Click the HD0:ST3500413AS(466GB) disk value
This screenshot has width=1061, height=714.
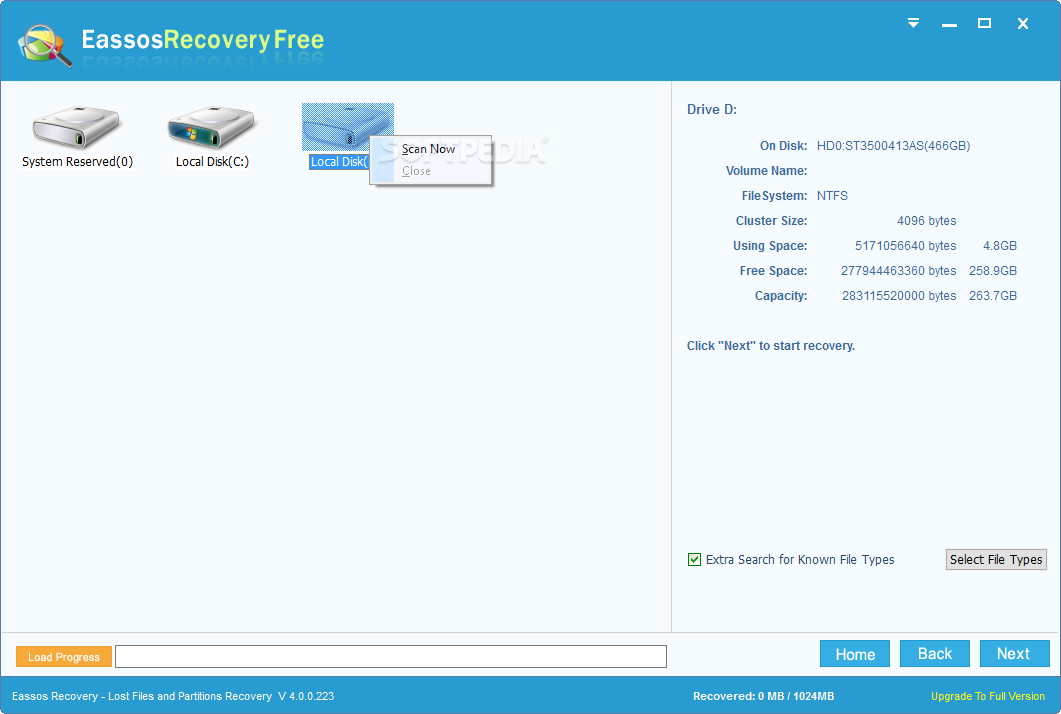pos(893,146)
